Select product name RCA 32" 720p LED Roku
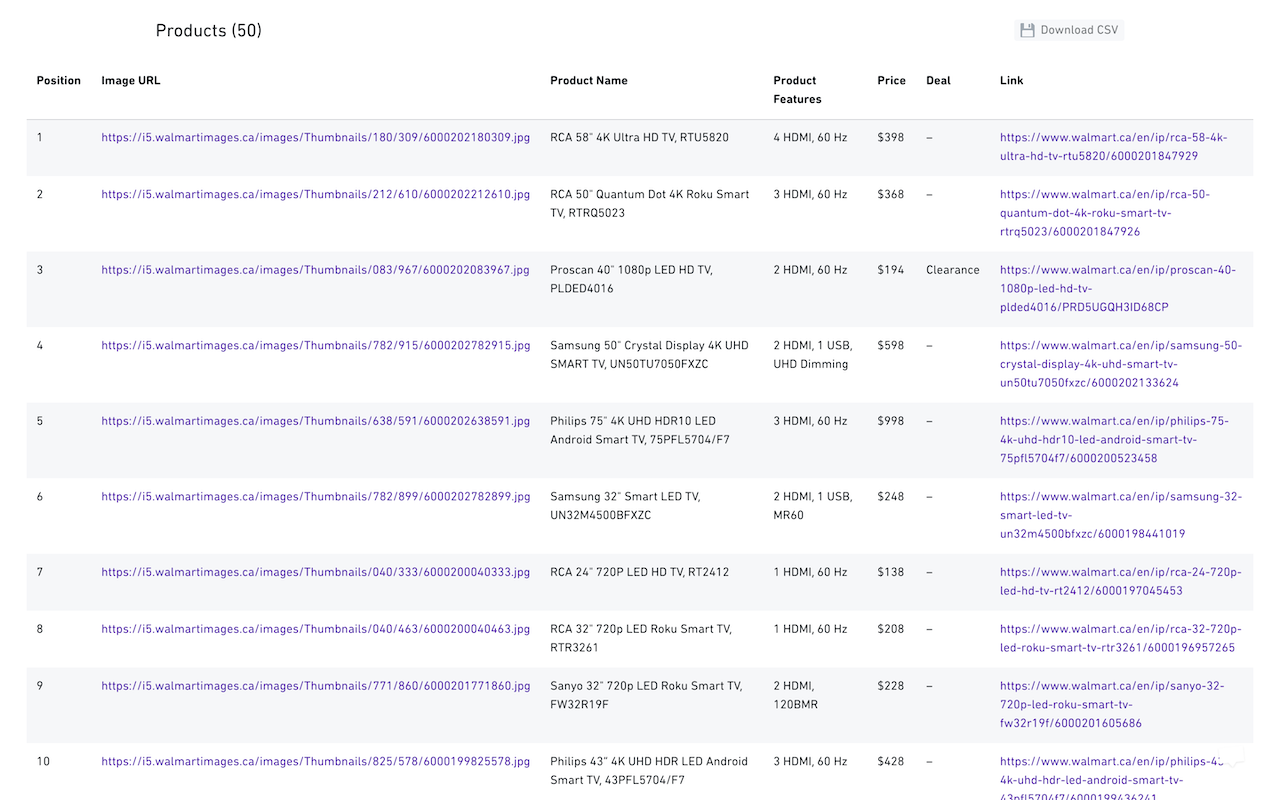The height and width of the screenshot is (800, 1280). 641,638
